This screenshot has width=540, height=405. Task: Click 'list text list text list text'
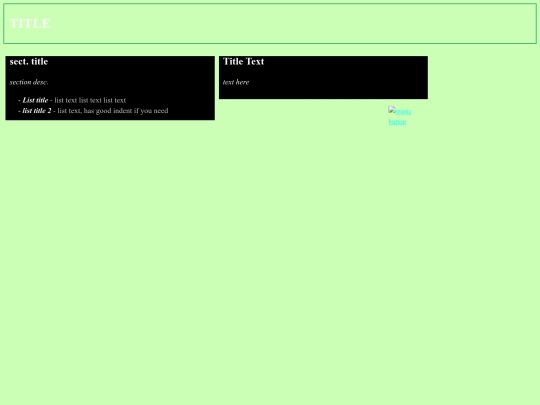90,100
